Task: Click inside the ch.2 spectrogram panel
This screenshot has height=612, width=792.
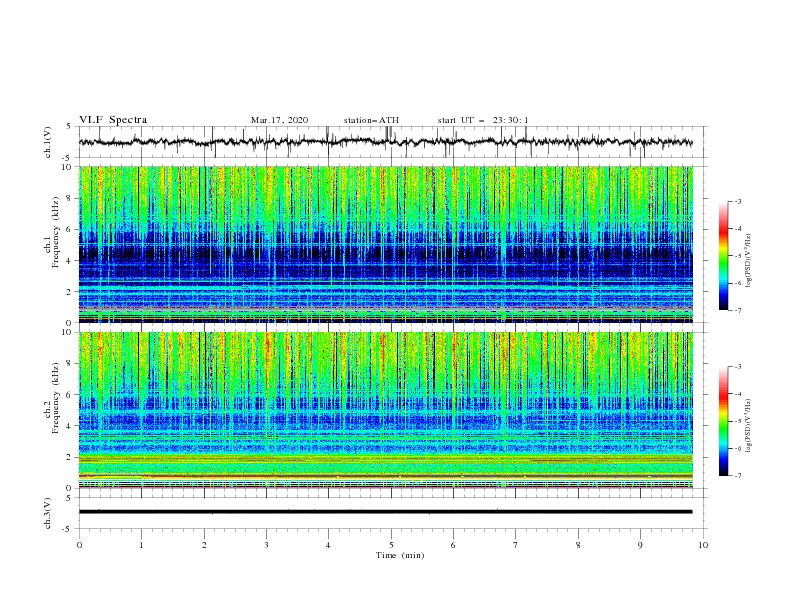Action: (385, 410)
